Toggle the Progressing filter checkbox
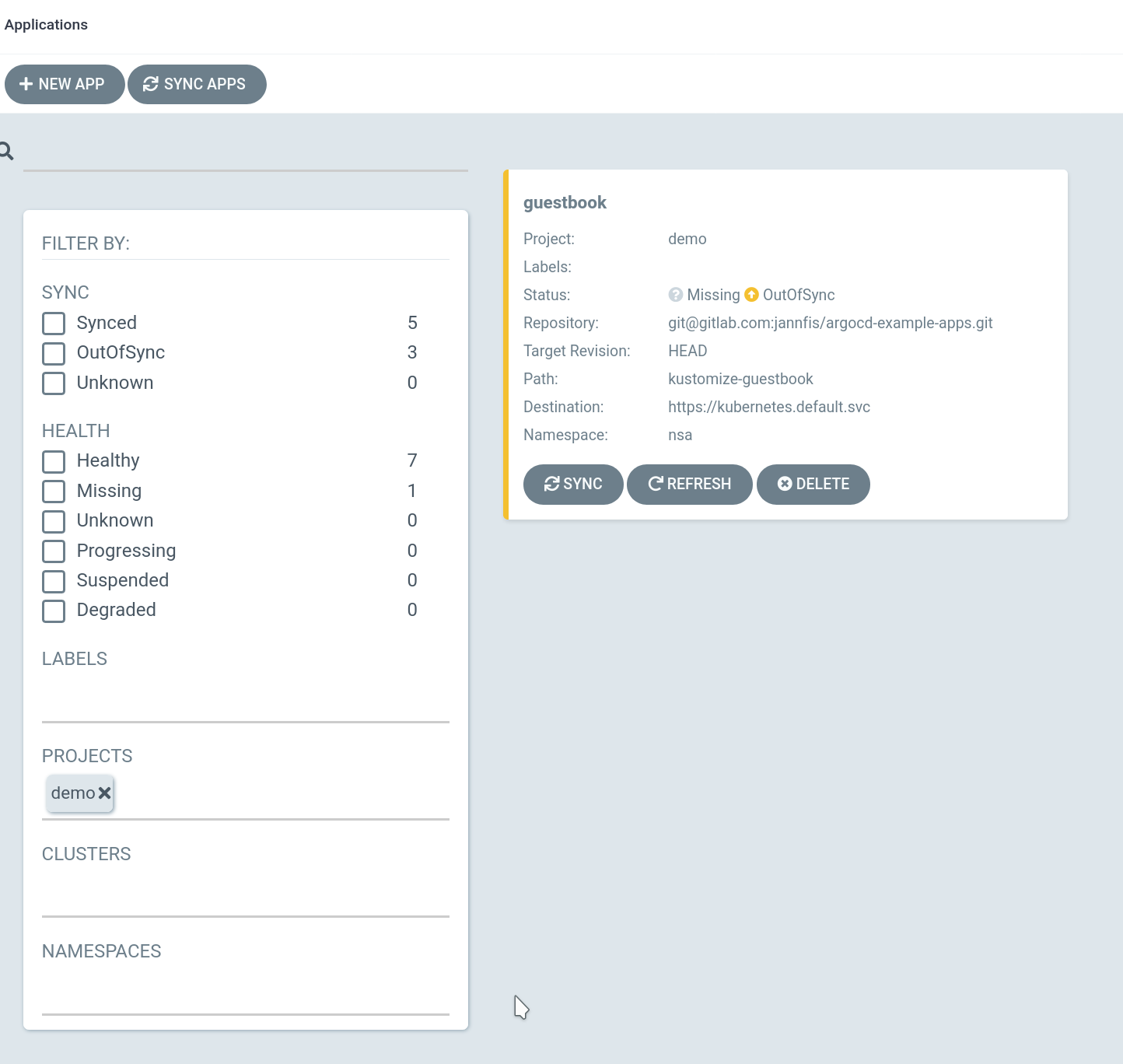The height and width of the screenshot is (1064, 1123). pyautogui.click(x=54, y=551)
